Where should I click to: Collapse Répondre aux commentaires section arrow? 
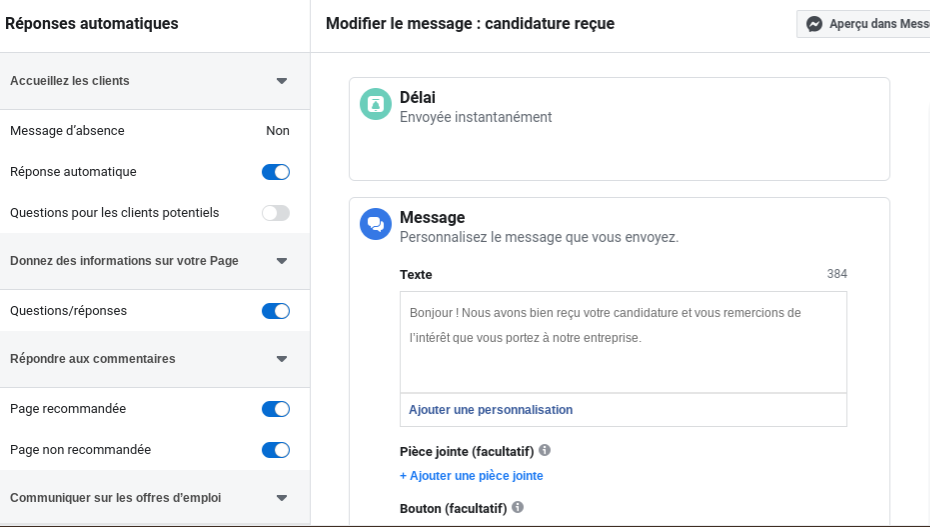(x=282, y=359)
